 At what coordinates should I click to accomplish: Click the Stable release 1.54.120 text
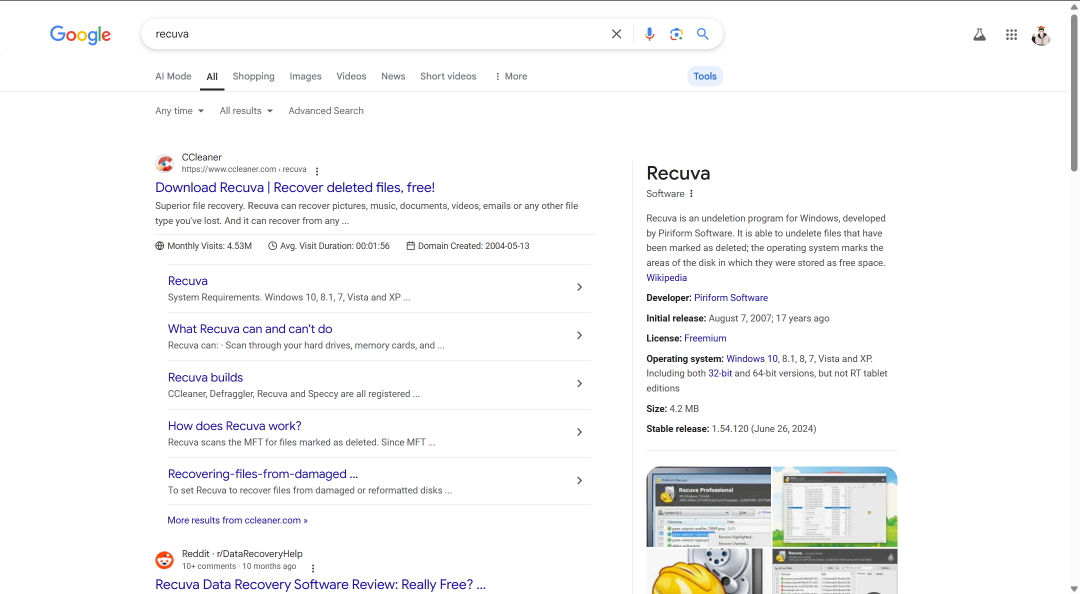[731, 429]
